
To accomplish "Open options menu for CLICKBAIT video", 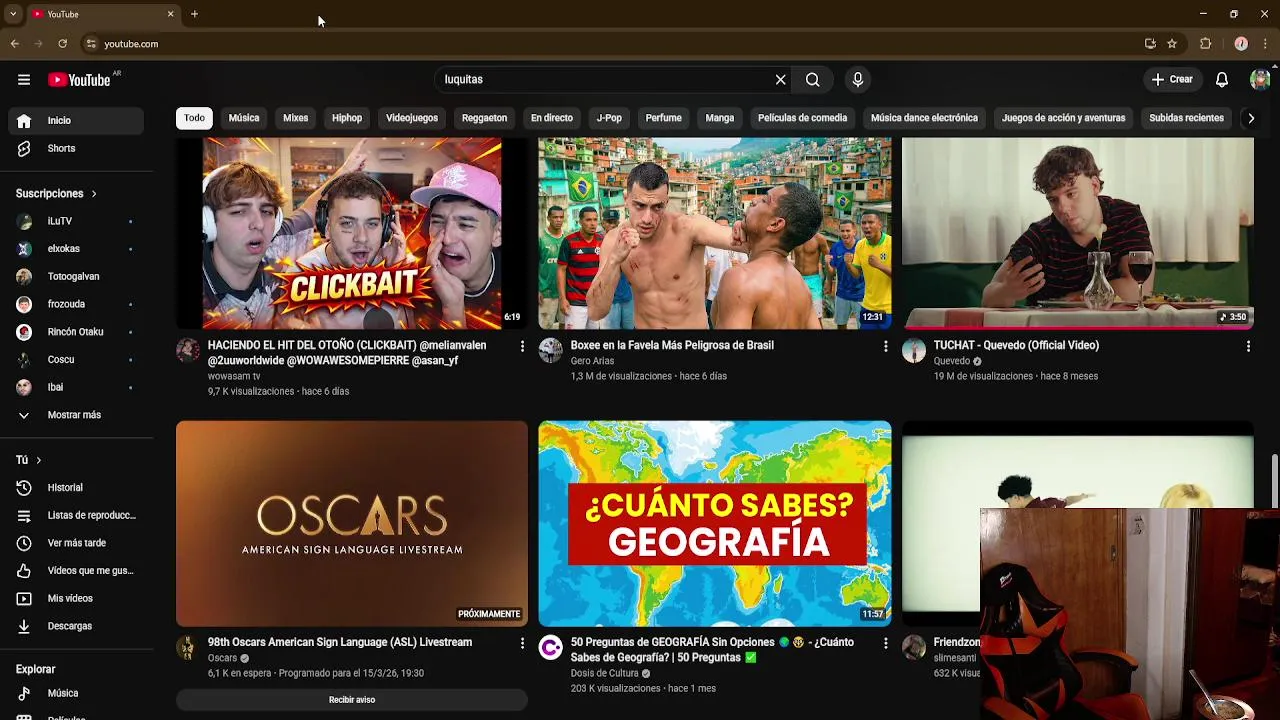I will (522, 346).
